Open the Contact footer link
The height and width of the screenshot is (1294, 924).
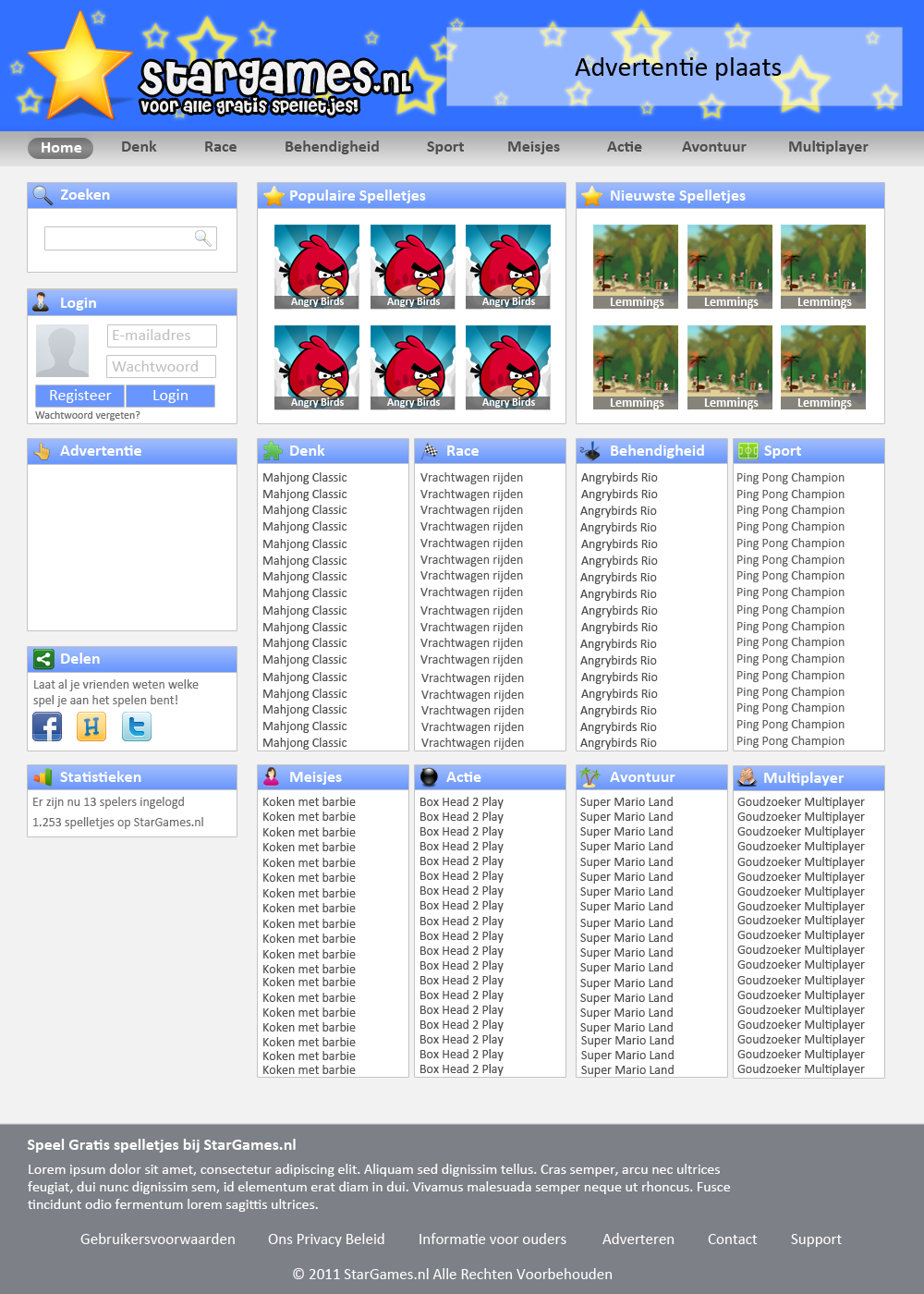tap(733, 1239)
